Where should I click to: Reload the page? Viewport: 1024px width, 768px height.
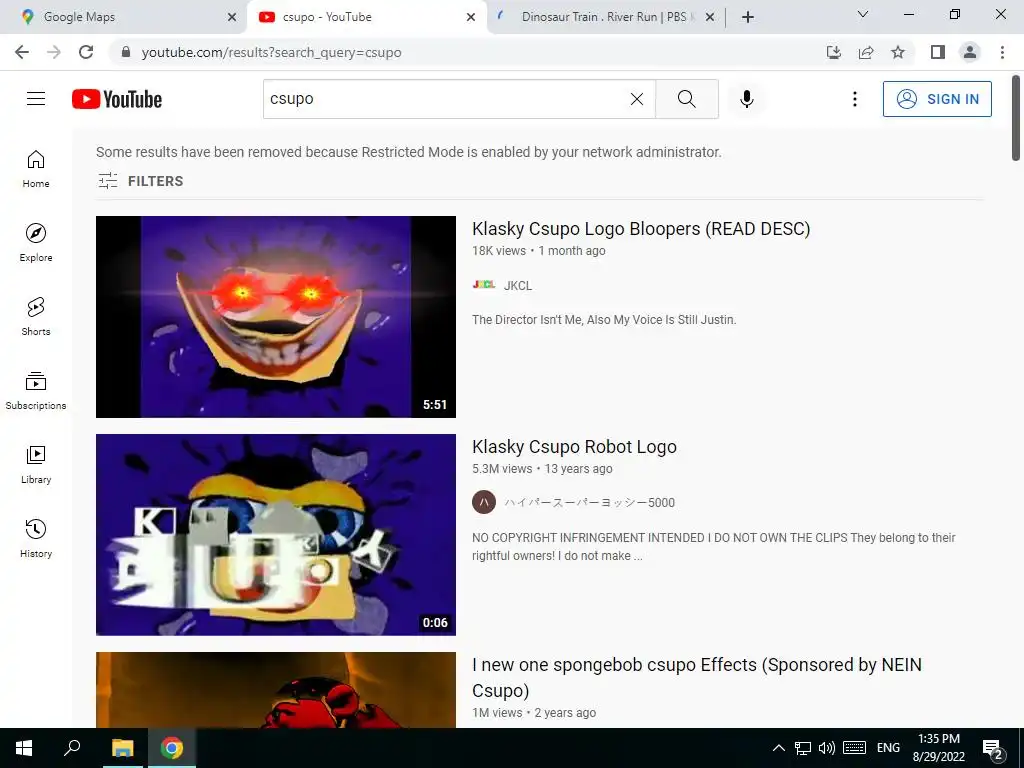point(86,52)
